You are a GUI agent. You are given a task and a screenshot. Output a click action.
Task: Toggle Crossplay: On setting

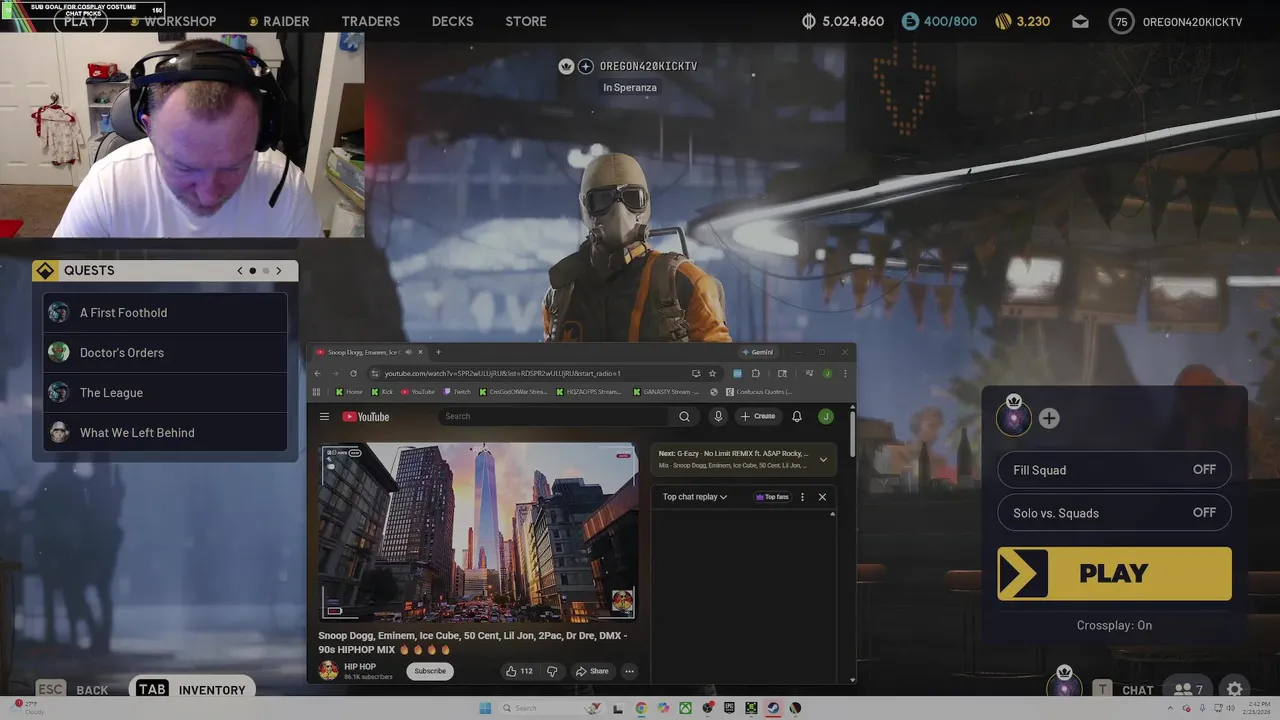click(1114, 625)
